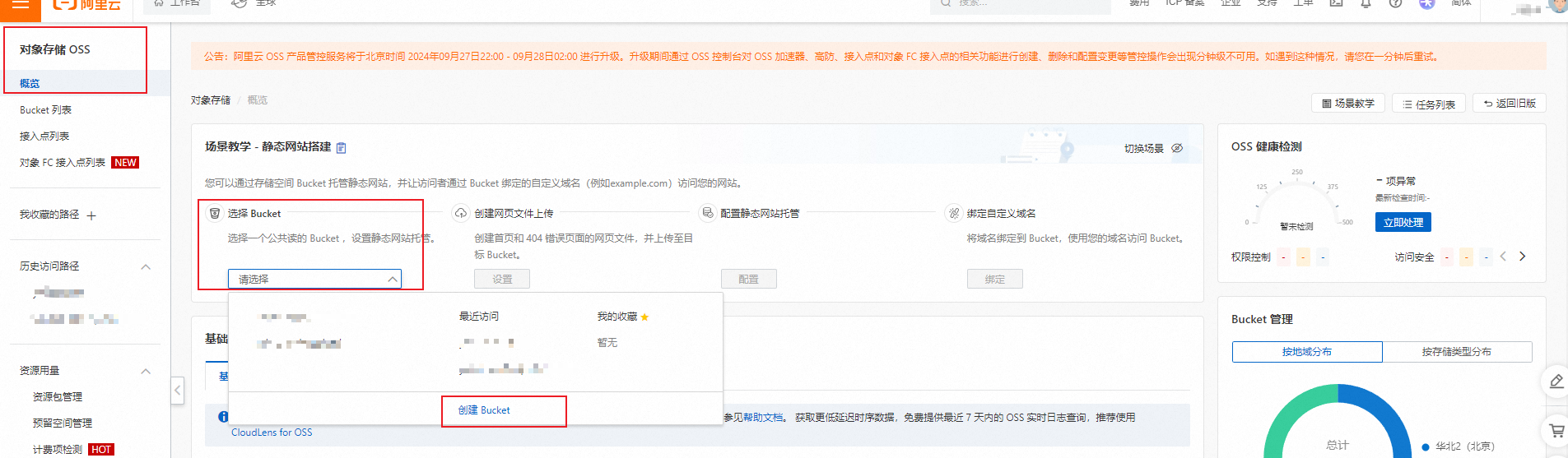Viewport: 1568px width, 458px height.
Task: Open the 请选择 Bucket dropdown
Action: click(314, 279)
